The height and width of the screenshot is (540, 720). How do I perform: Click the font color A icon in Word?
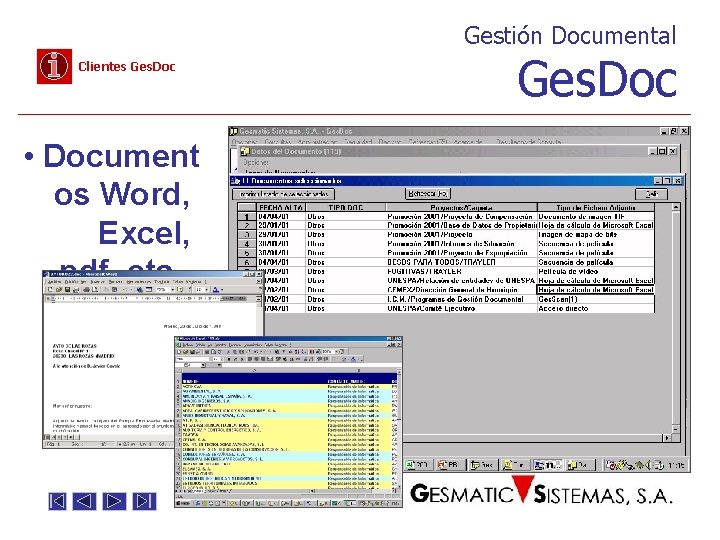click(216, 290)
